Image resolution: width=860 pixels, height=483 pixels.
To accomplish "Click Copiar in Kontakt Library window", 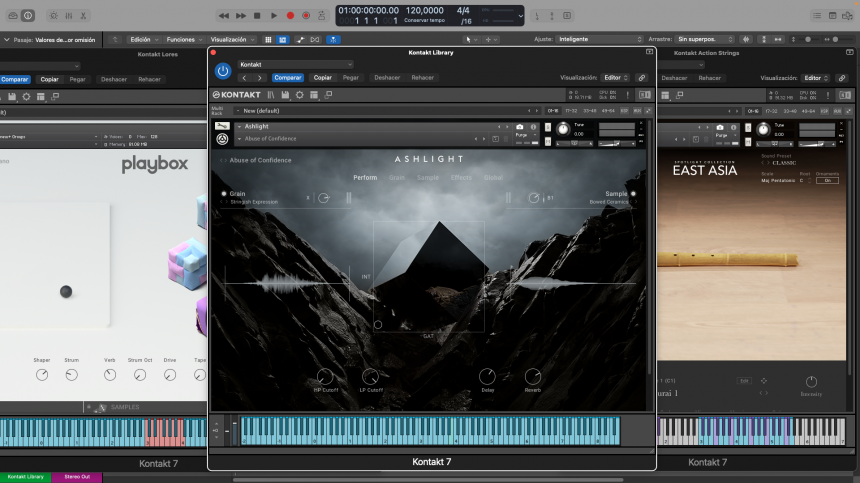I will tap(322, 78).
